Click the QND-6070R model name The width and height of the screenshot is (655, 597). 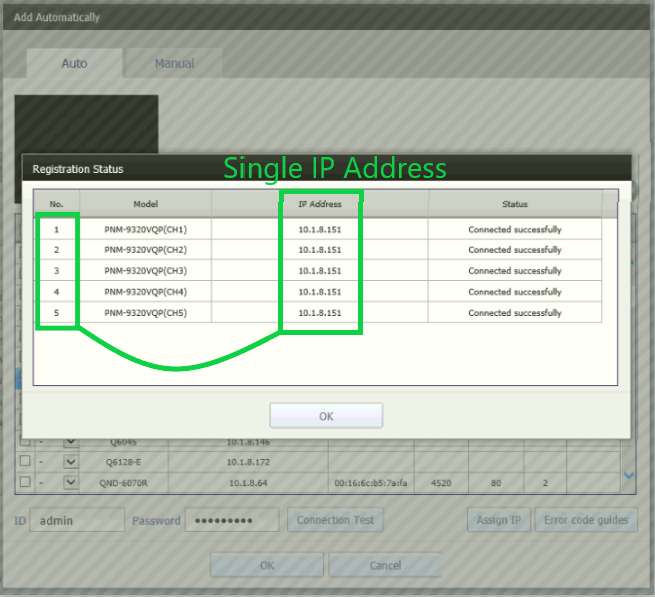pos(123,483)
